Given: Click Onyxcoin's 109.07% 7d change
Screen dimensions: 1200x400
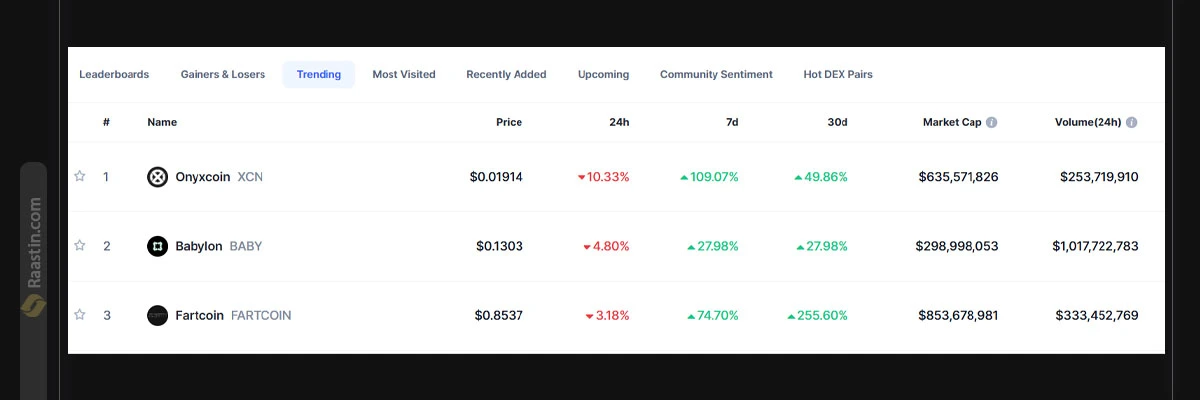Looking at the screenshot, I should click(x=709, y=177).
